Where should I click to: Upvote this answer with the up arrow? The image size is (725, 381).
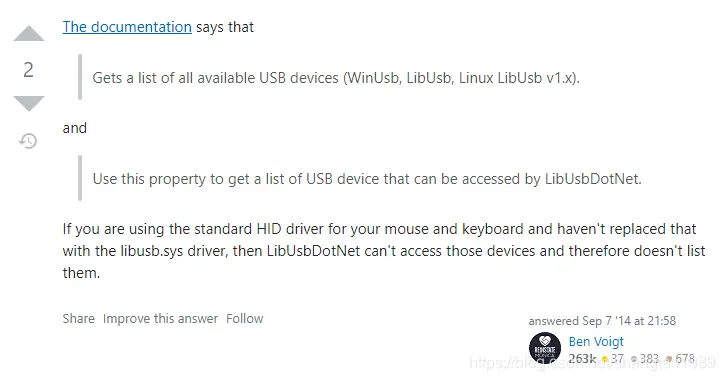(x=29, y=34)
